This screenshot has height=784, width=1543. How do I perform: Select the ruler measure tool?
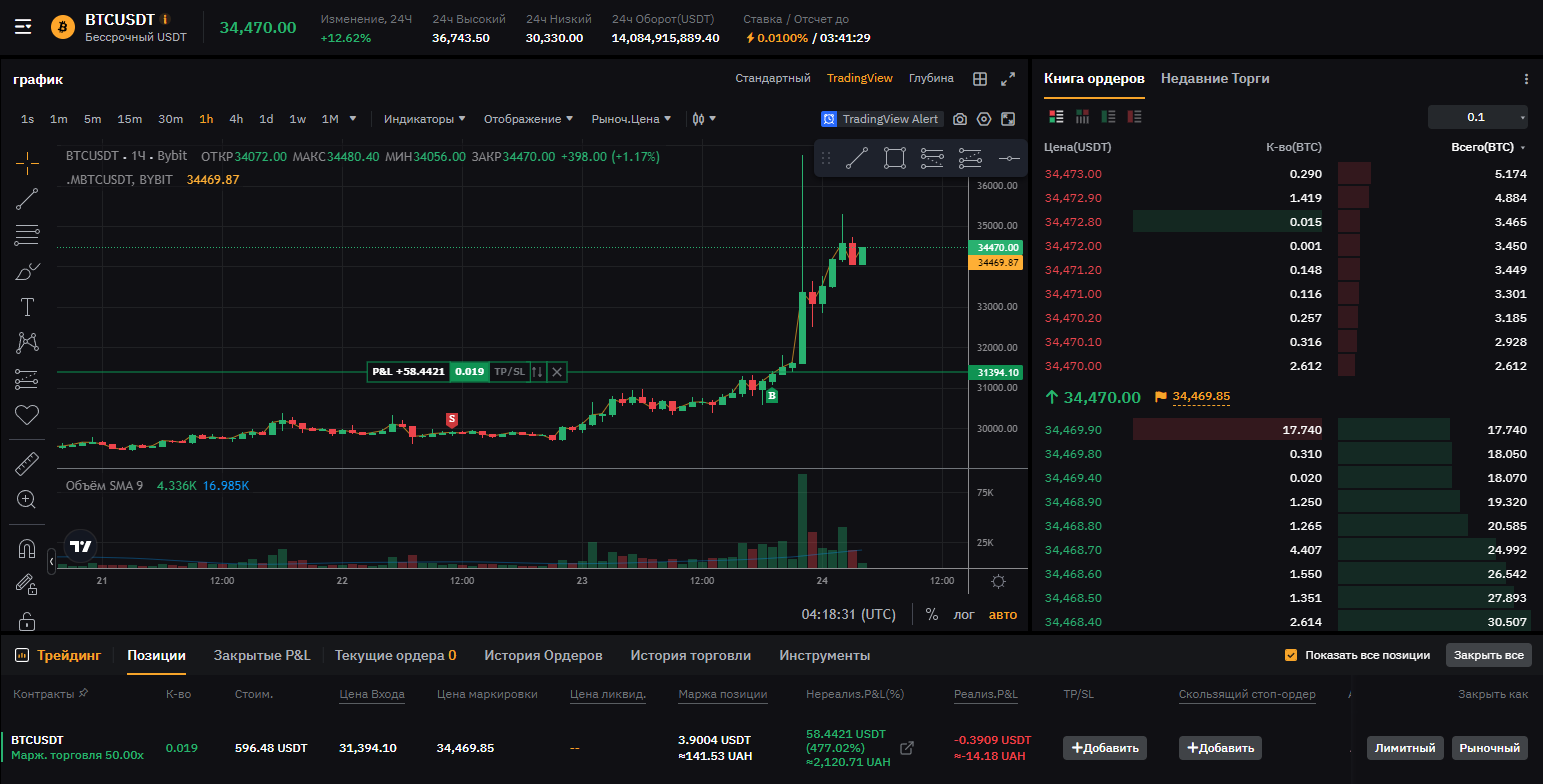[x=27, y=464]
